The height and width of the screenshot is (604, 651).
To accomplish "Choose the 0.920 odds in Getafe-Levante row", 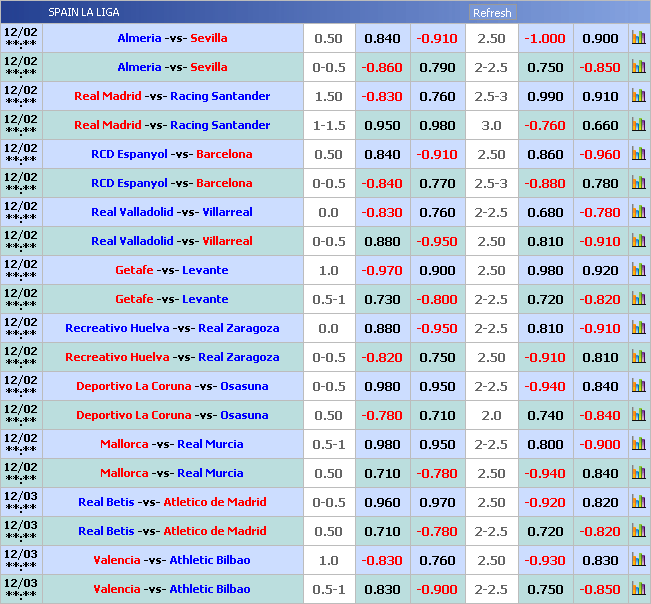I will click(x=600, y=270).
